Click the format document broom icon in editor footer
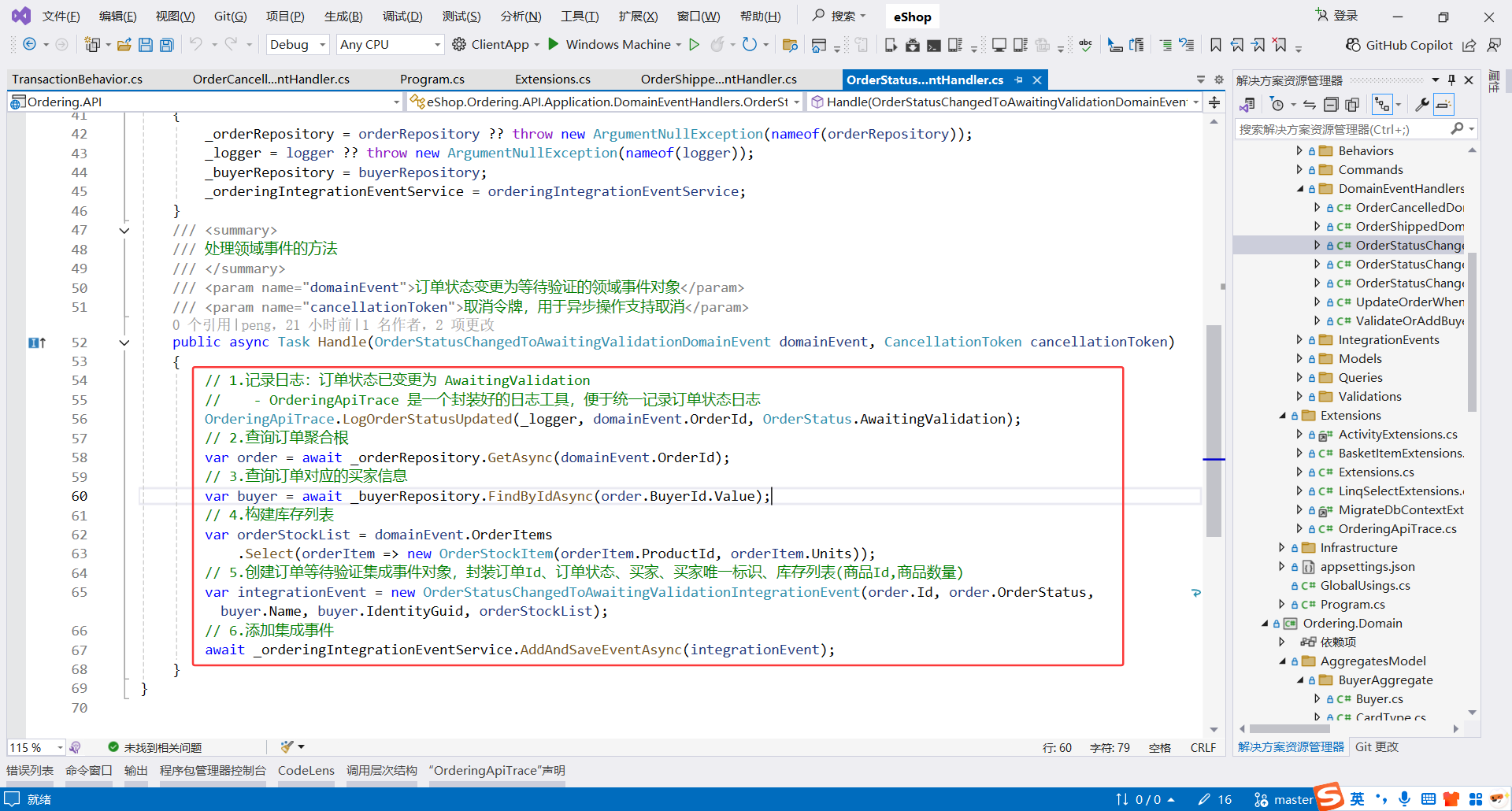The width and height of the screenshot is (1512, 811). pos(287,746)
